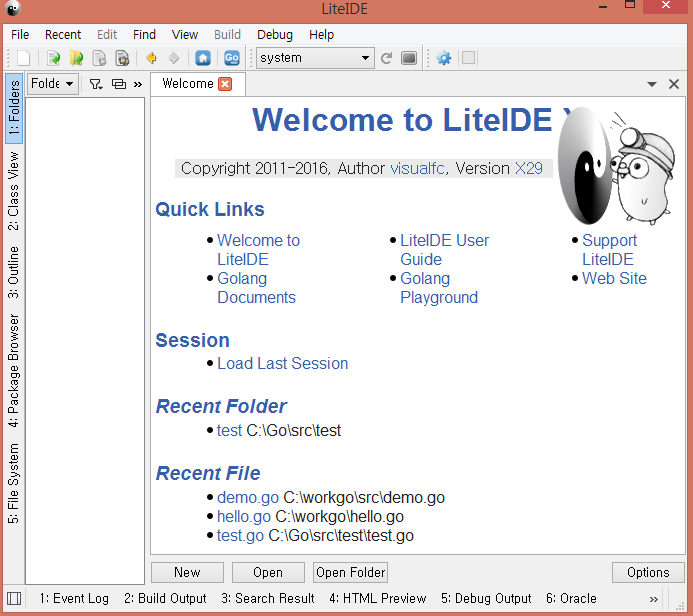Open the Folders panel mode dropdown
Image resolution: width=693 pixels, height=616 pixels.
(53, 84)
